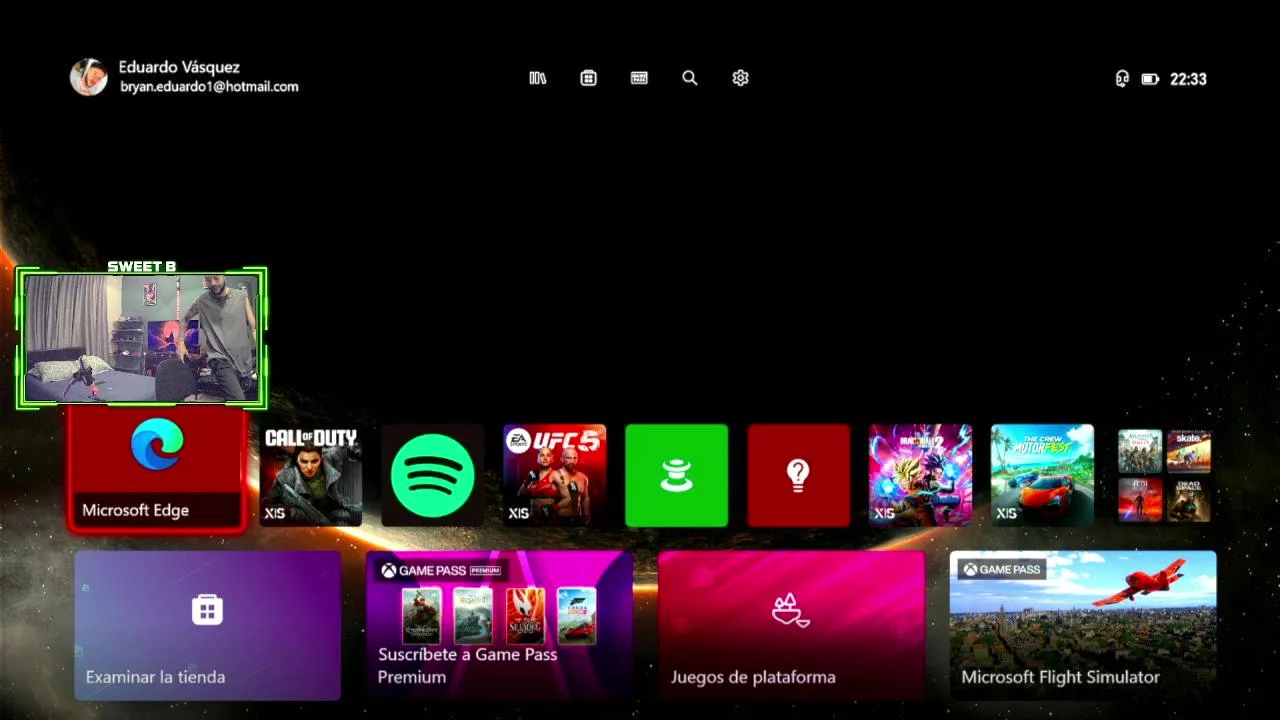This screenshot has height=720, width=1280.
Task: Open the red lightbulb tips tile
Action: [799, 475]
